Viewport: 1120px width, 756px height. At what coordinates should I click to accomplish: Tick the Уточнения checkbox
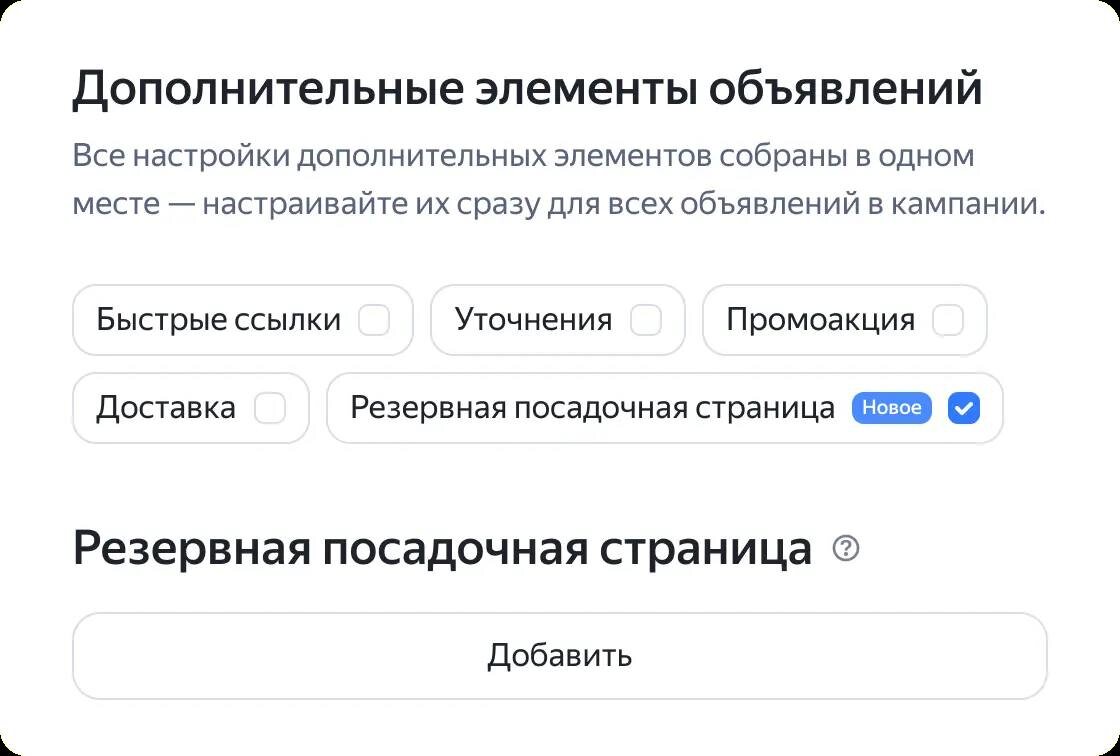tap(646, 320)
